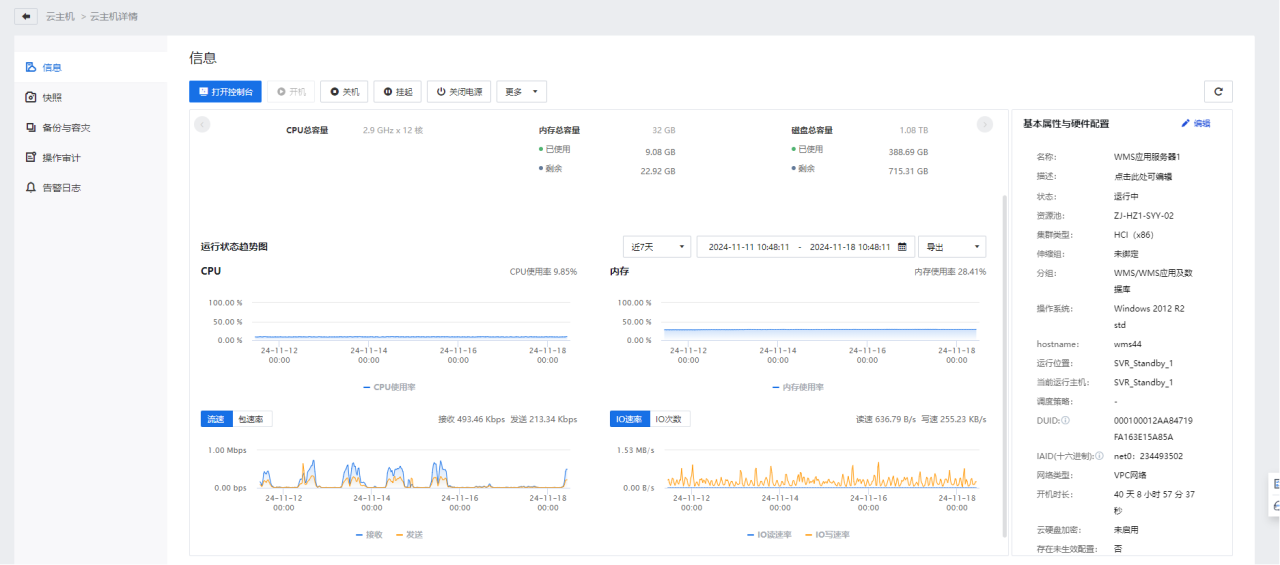Expand the 近7天 time range dropdown
This screenshot has height=565, width=1280.
tap(656, 247)
